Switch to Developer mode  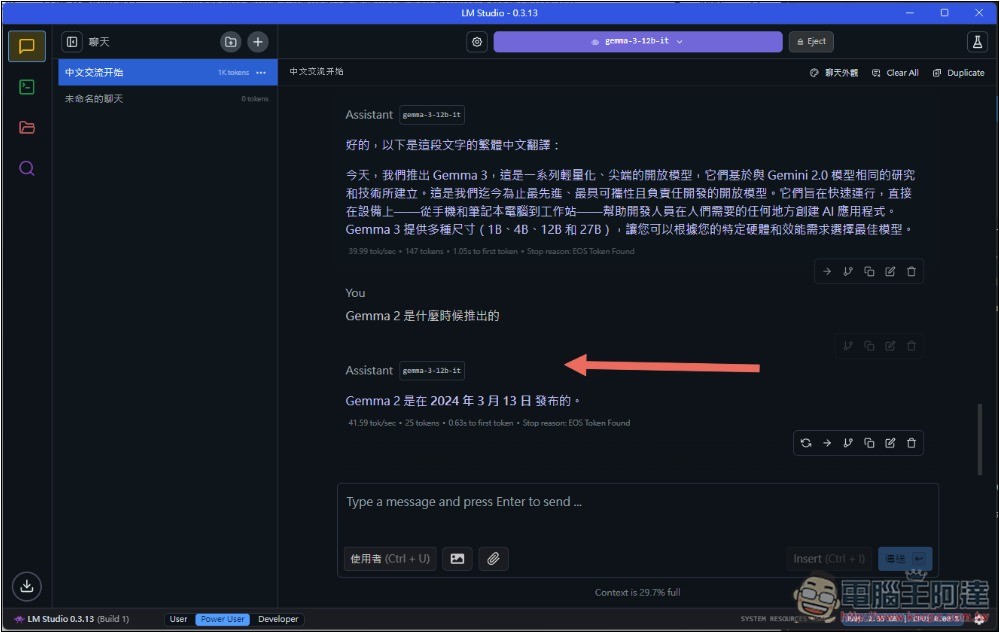(278, 619)
